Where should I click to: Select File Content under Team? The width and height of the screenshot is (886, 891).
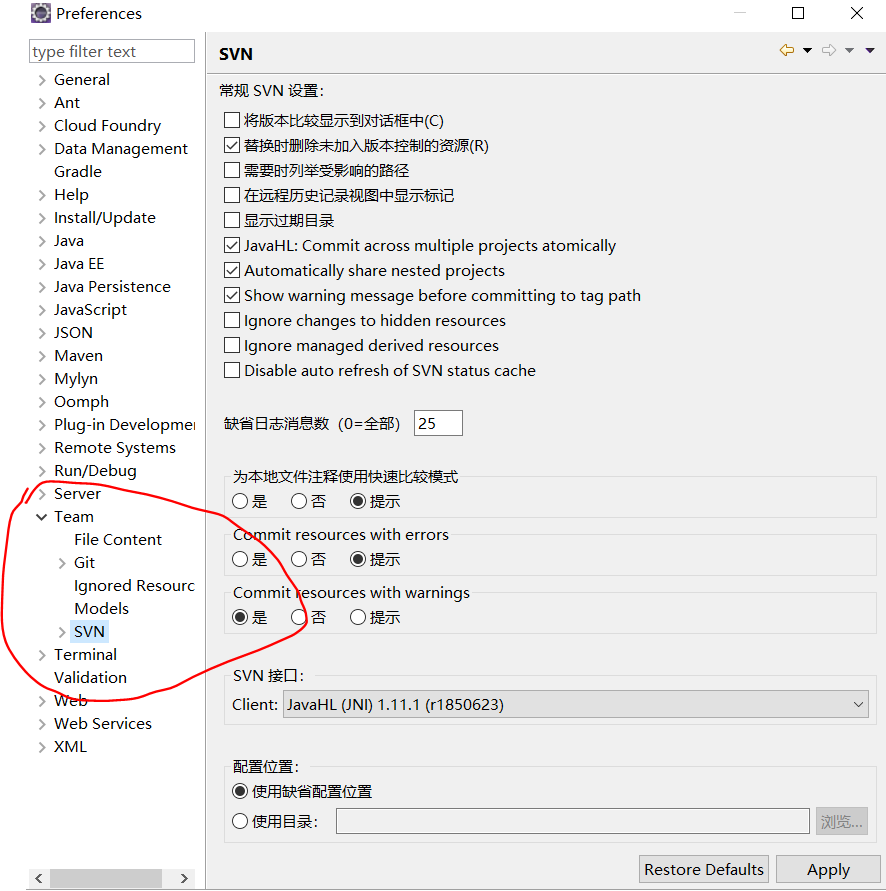(118, 539)
